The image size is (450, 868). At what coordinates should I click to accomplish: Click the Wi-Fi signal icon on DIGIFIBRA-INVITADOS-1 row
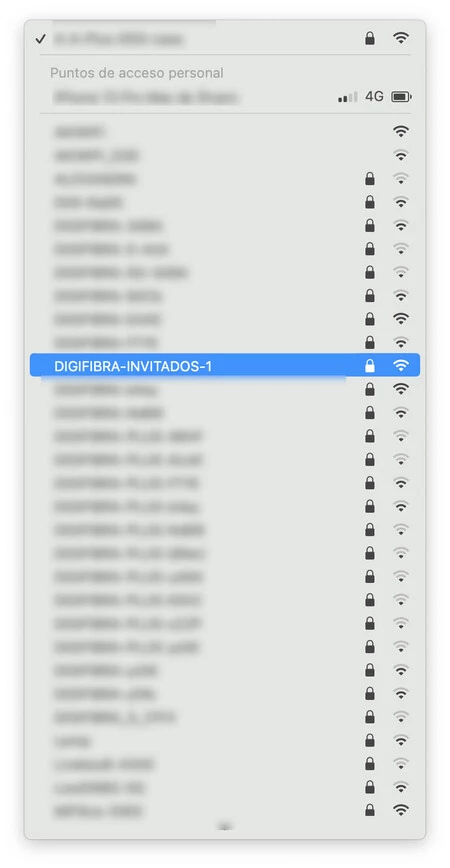[401, 365]
